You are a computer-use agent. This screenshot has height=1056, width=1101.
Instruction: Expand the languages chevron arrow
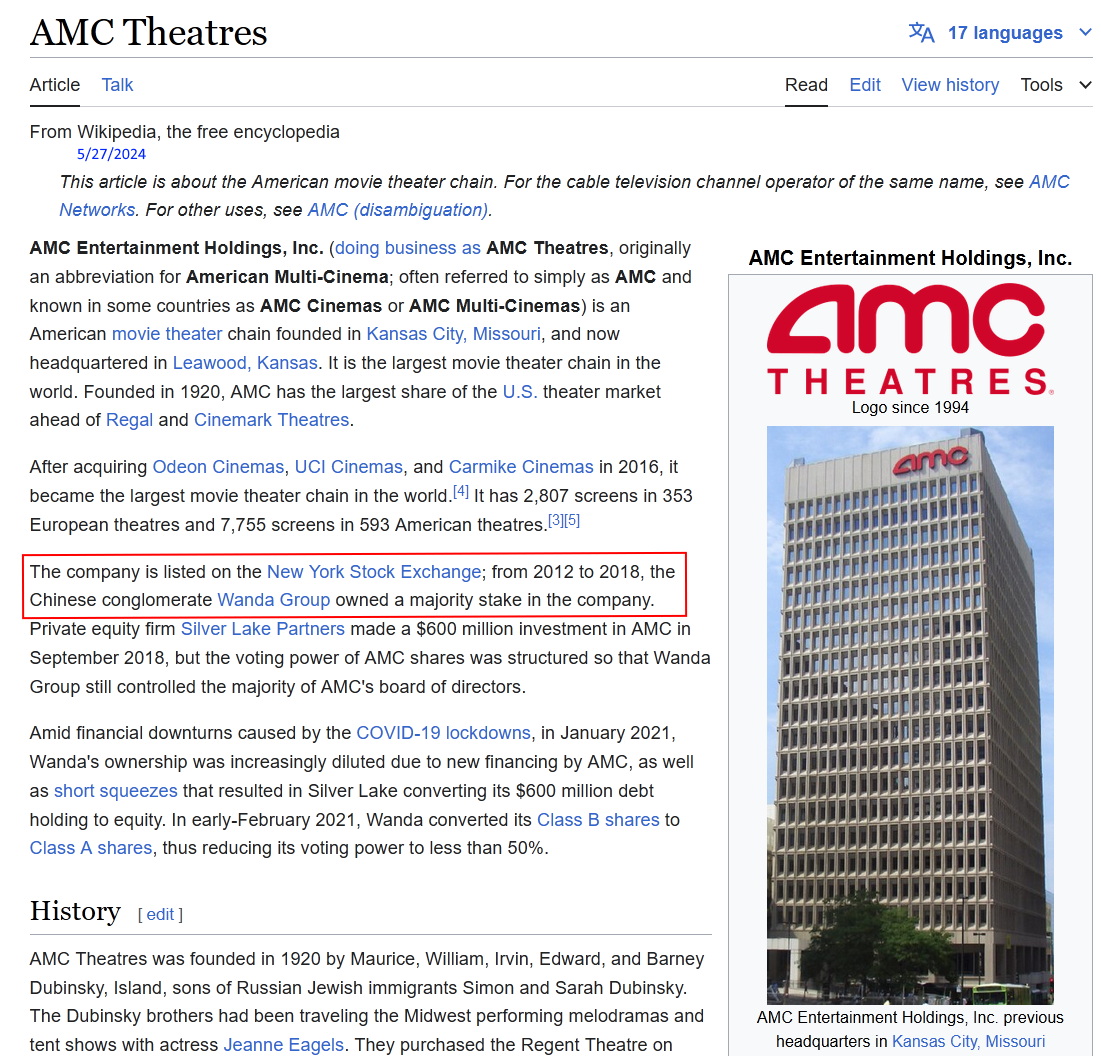tap(1085, 32)
